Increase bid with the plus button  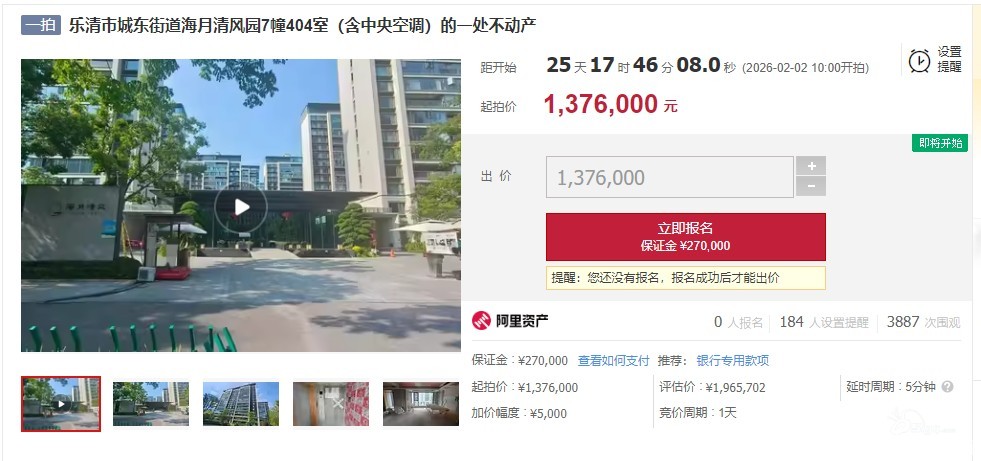811,166
